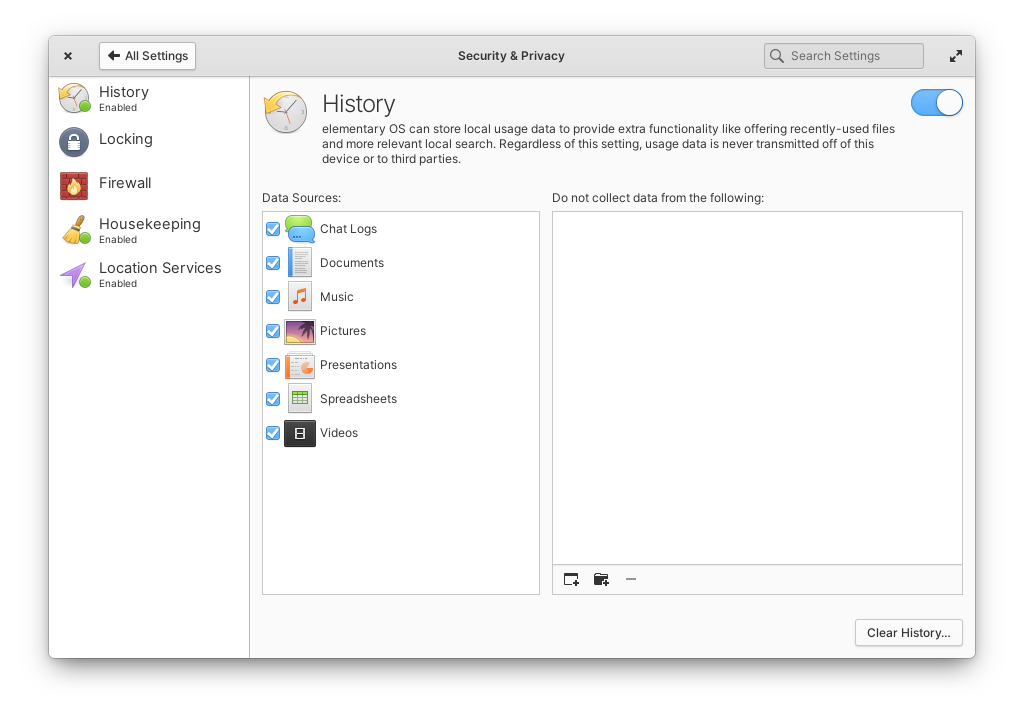1024x720 pixels.
Task: Expand the window to fullscreen
Action: point(955,55)
